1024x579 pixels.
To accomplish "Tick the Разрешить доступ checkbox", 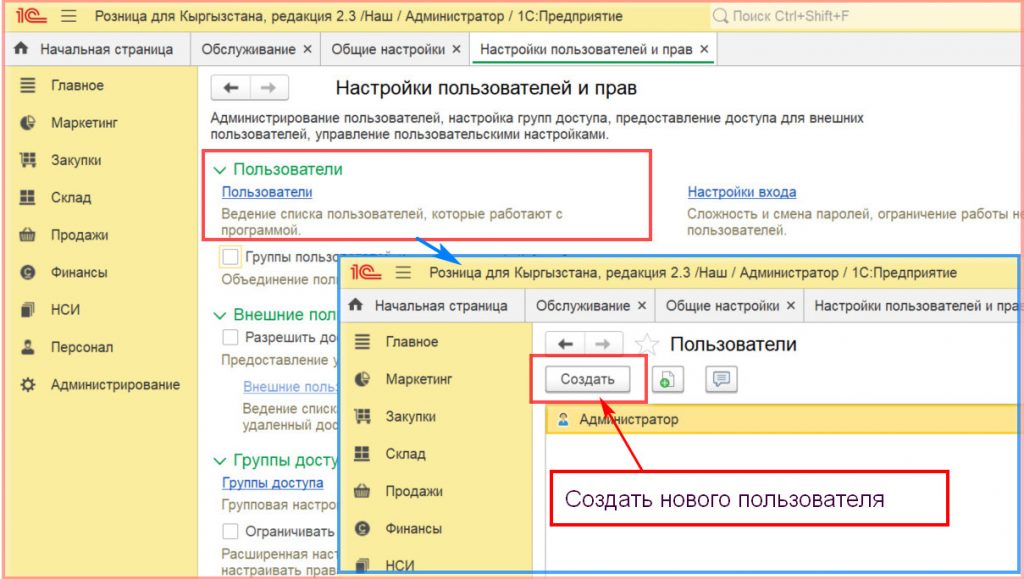I will coord(231,338).
